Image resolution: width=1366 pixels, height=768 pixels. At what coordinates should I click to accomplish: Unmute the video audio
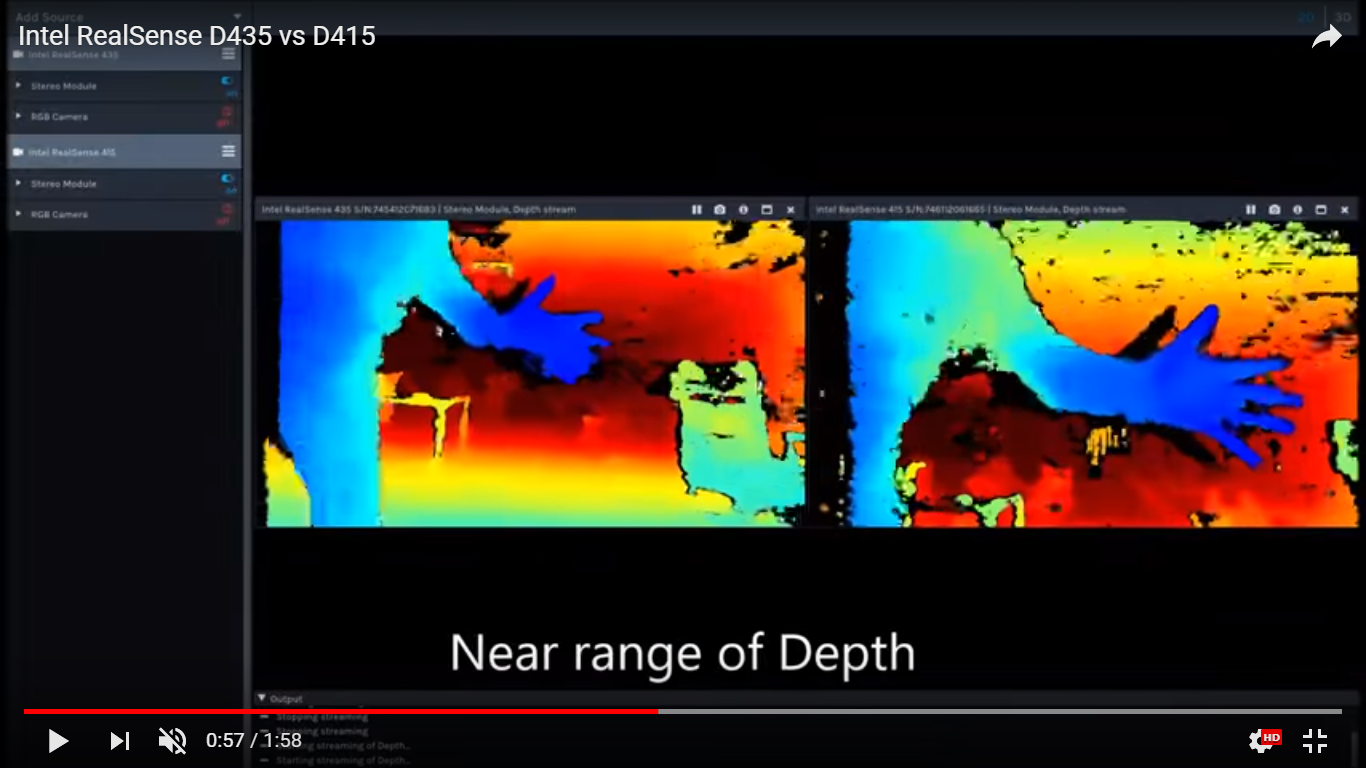pyautogui.click(x=172, y=741)
